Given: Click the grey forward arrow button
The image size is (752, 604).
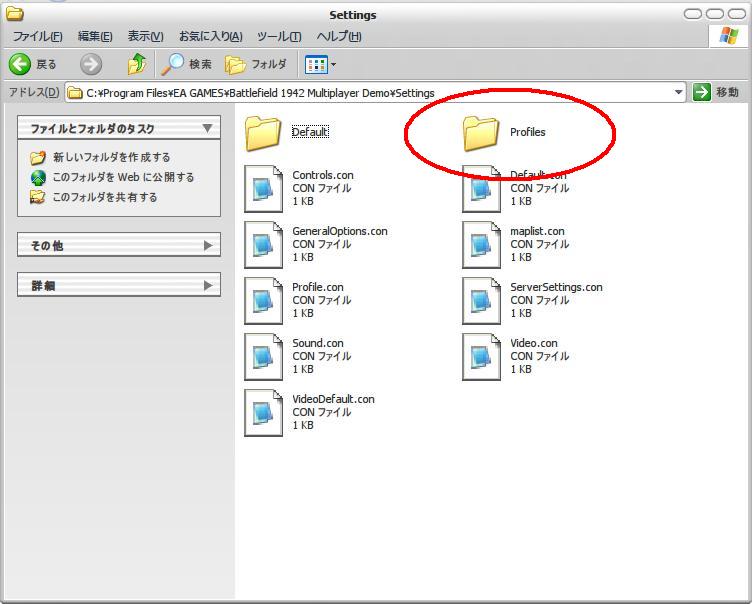Looking at the screenshot, I should pos(91,64).
